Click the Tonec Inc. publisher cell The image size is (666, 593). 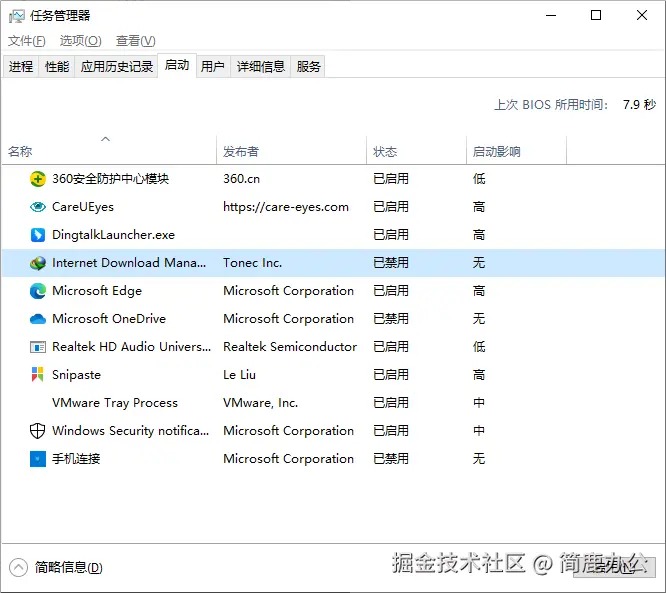coord(253,263)
